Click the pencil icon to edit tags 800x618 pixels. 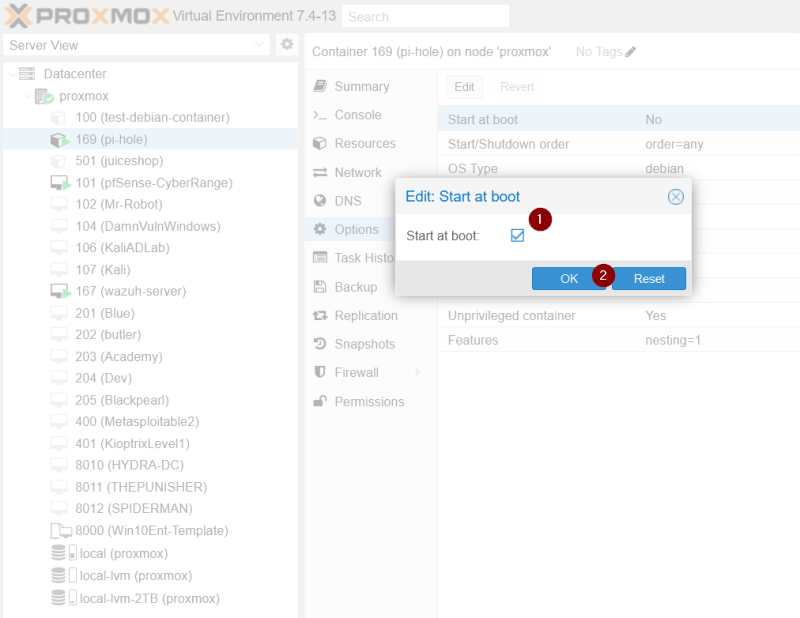[630, 52]
